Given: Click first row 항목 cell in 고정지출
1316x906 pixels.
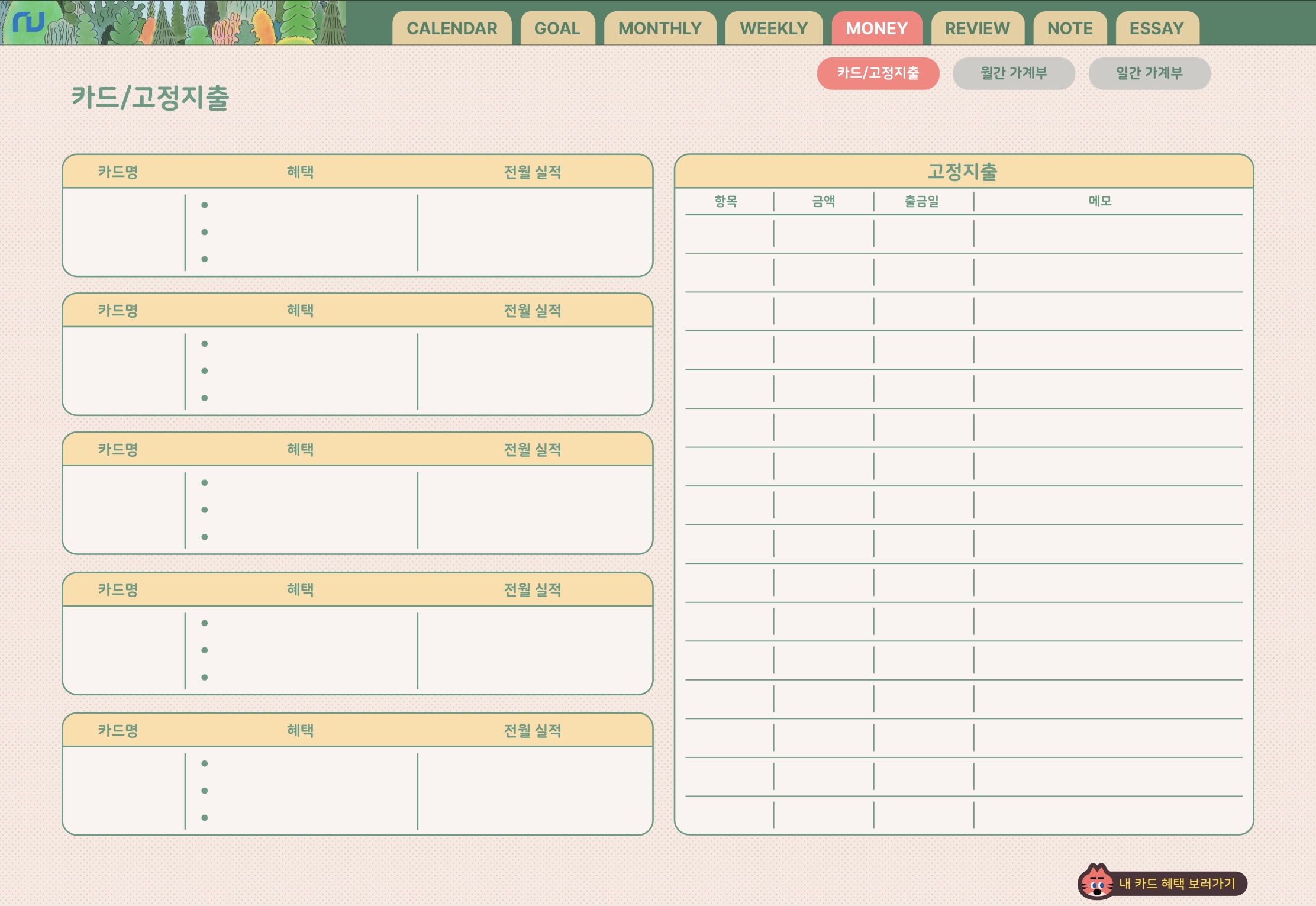Looking at the screenshot, I should [x=728, y=234].
